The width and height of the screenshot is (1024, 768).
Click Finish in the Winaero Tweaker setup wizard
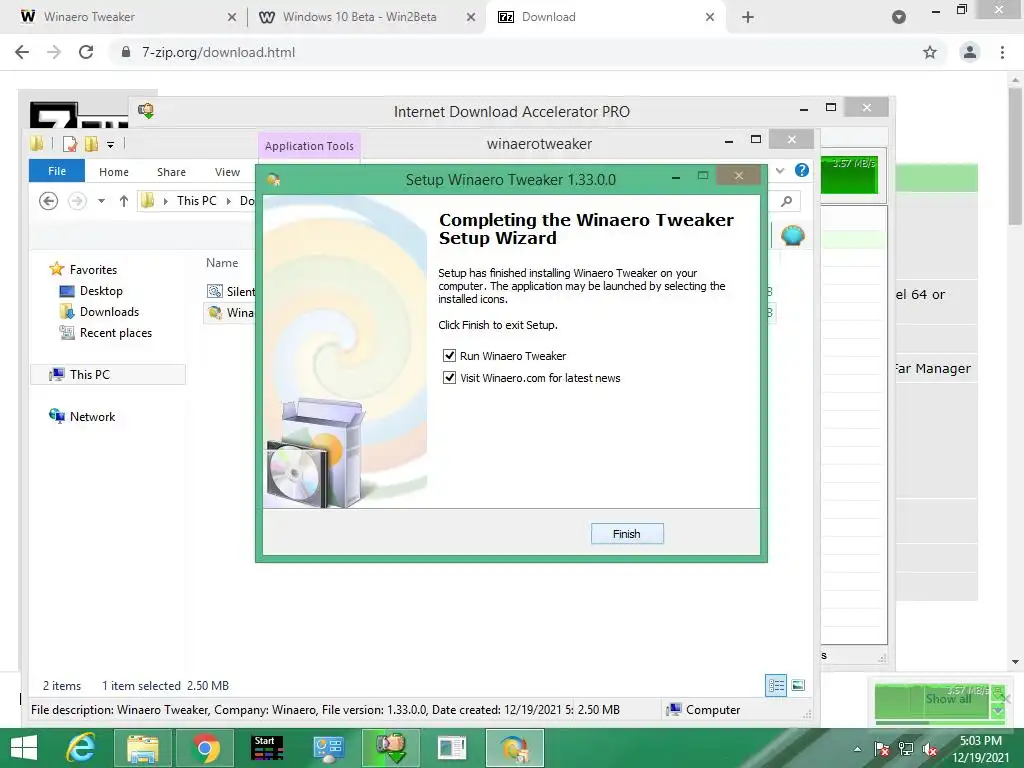(x=627, y=534)
